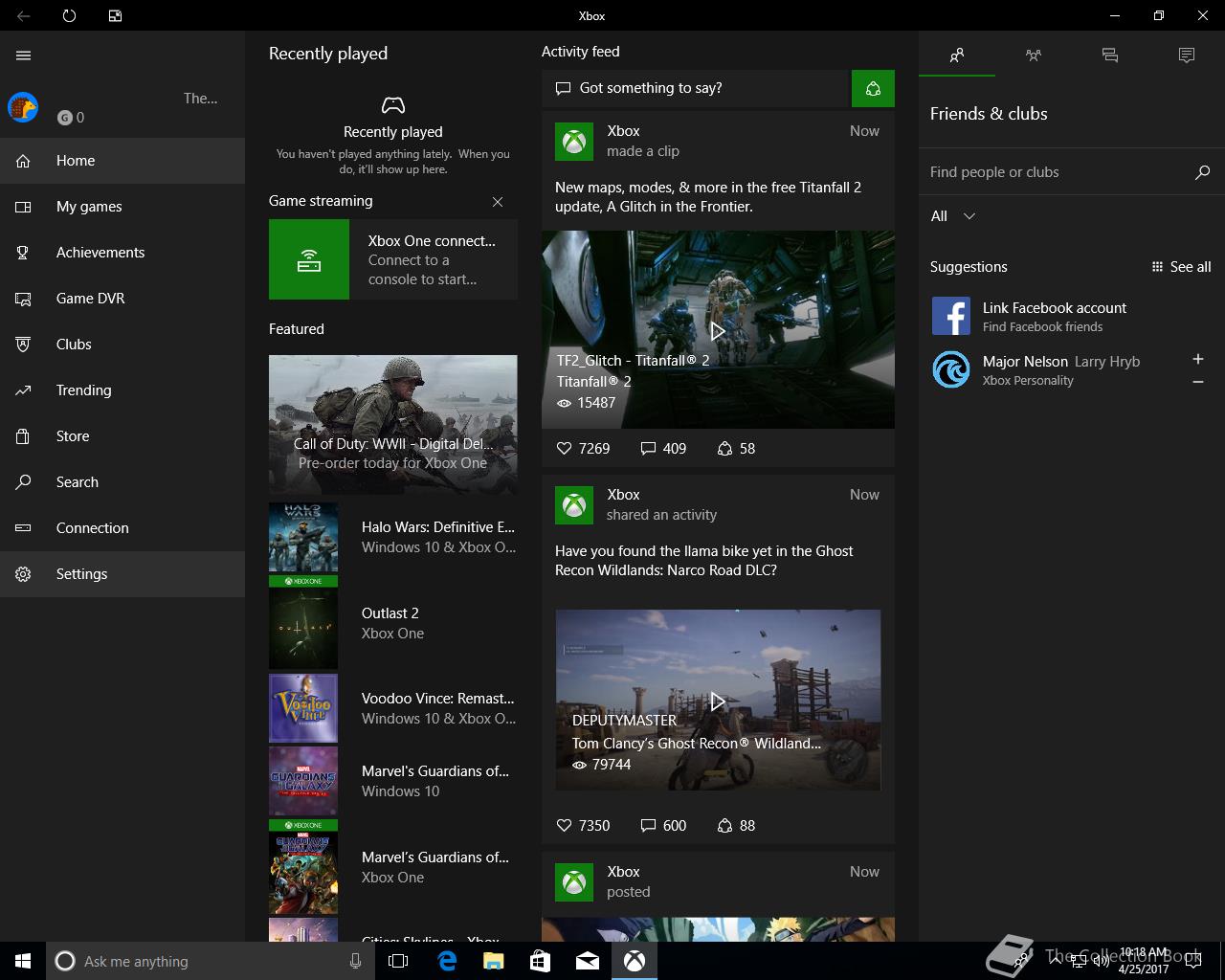Image resolution: width=1225 pixels, height=980 pixels.
Task: Click the Cortana microphone icon
Action: pos(355,961)
